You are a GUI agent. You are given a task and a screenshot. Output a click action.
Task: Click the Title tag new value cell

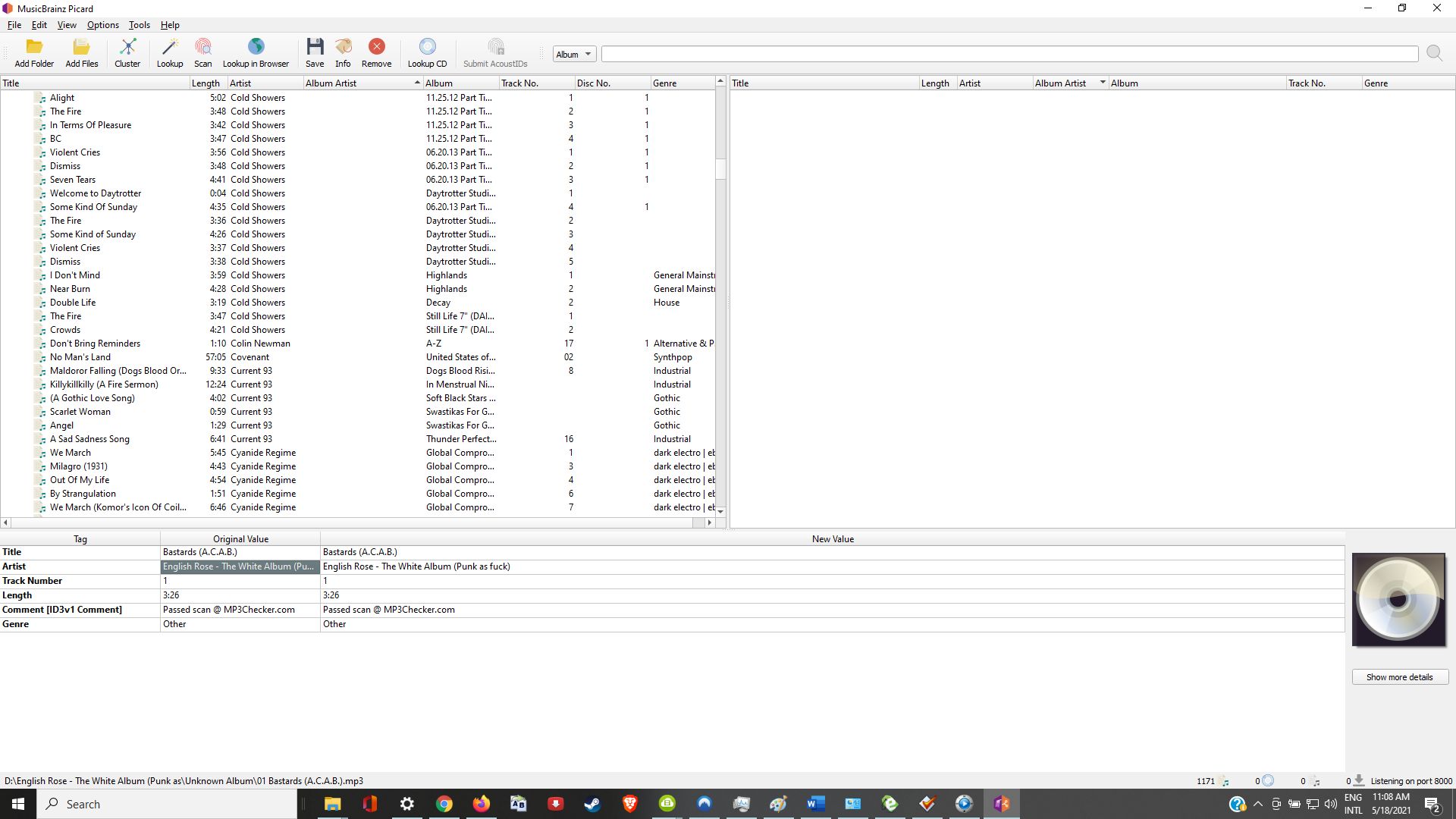click(833, 552)
